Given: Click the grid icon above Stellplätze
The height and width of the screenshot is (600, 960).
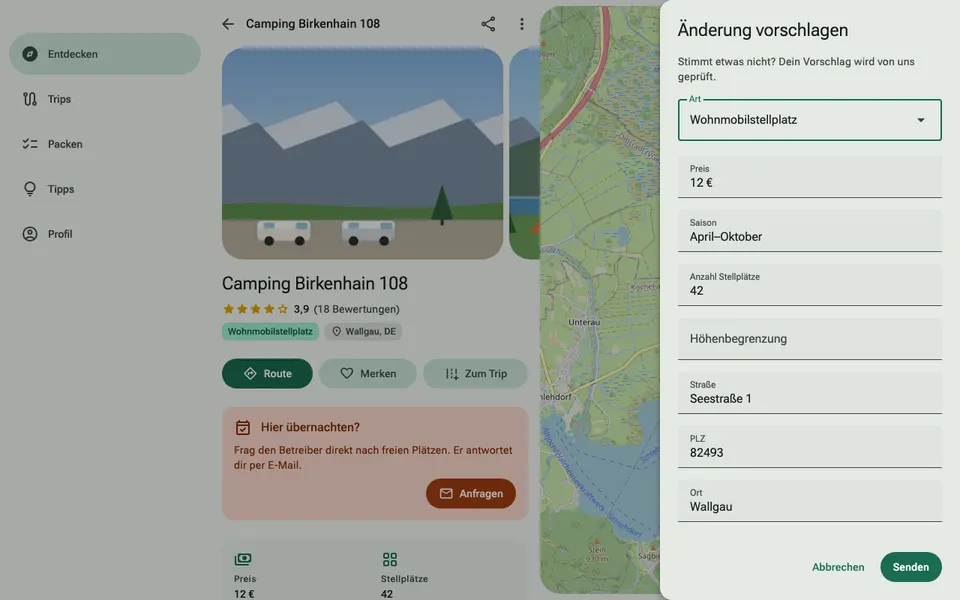Looking at the screenshot, I should (x=389, y=559).
